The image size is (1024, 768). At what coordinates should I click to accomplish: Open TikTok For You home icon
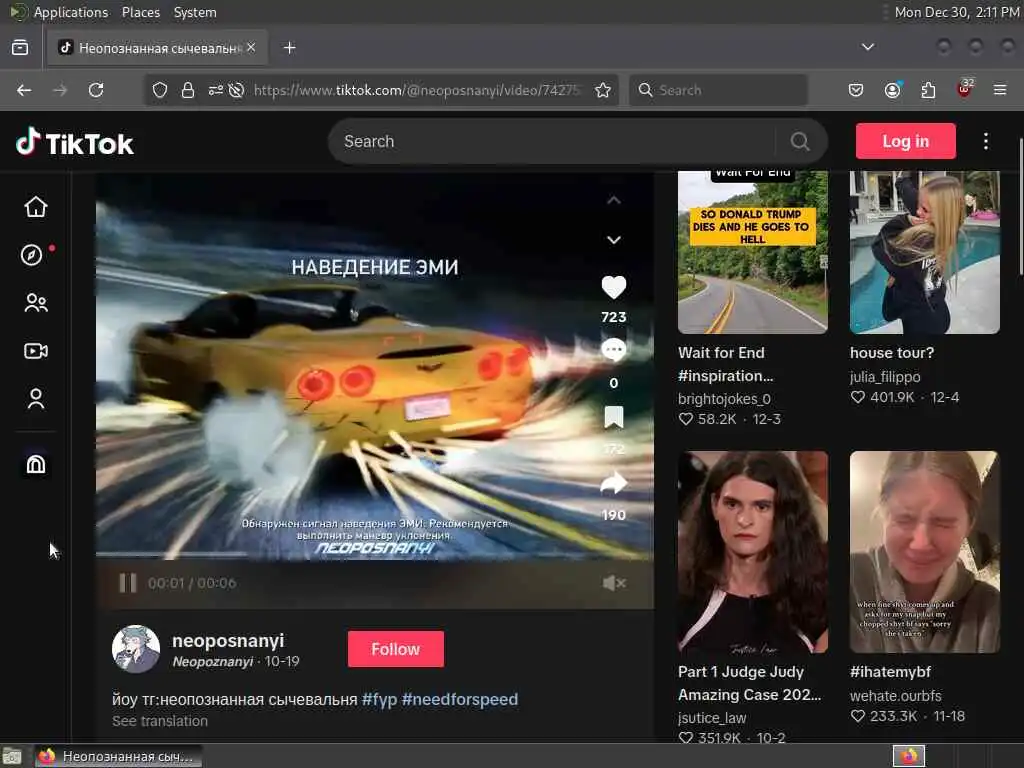click(x=36, y=206)
